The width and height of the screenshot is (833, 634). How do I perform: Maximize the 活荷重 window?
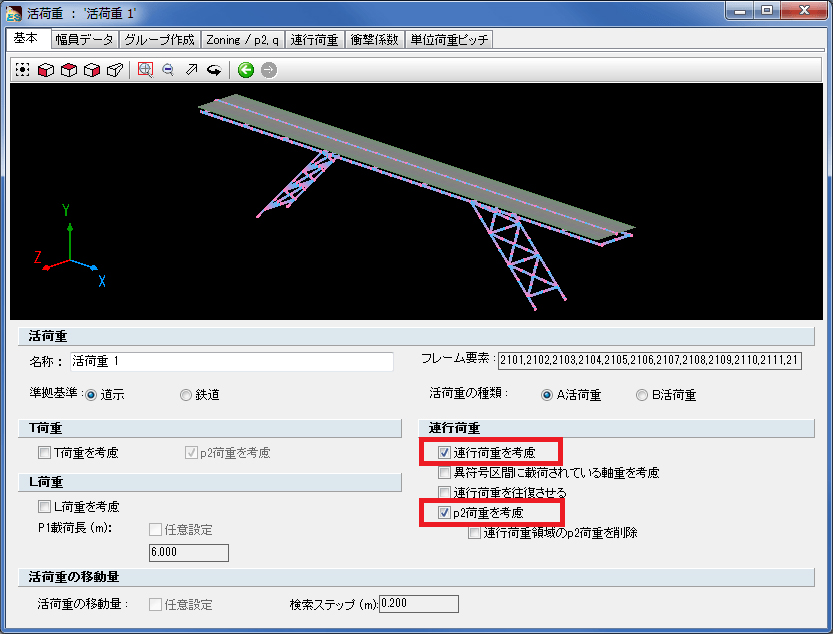(767, 10)
